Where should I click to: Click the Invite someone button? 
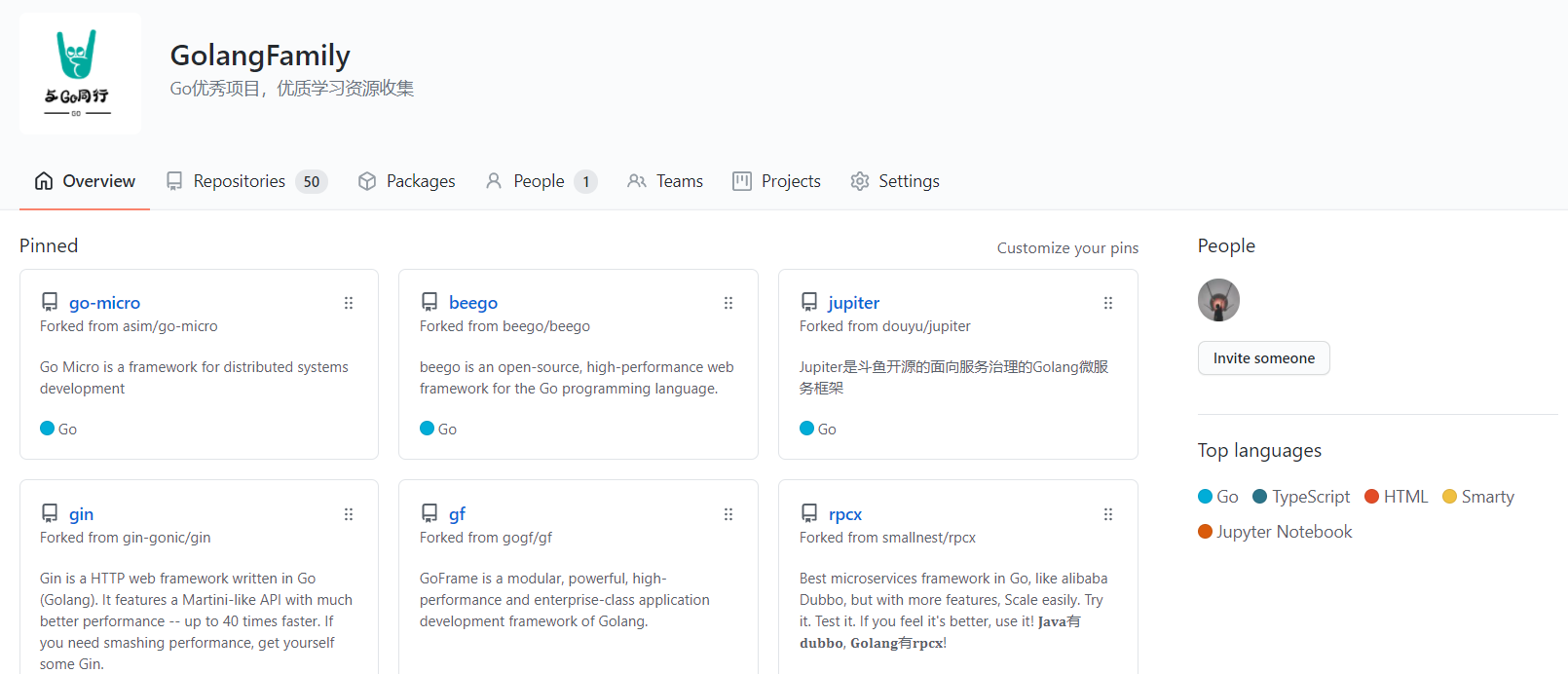pos(1264,358)
